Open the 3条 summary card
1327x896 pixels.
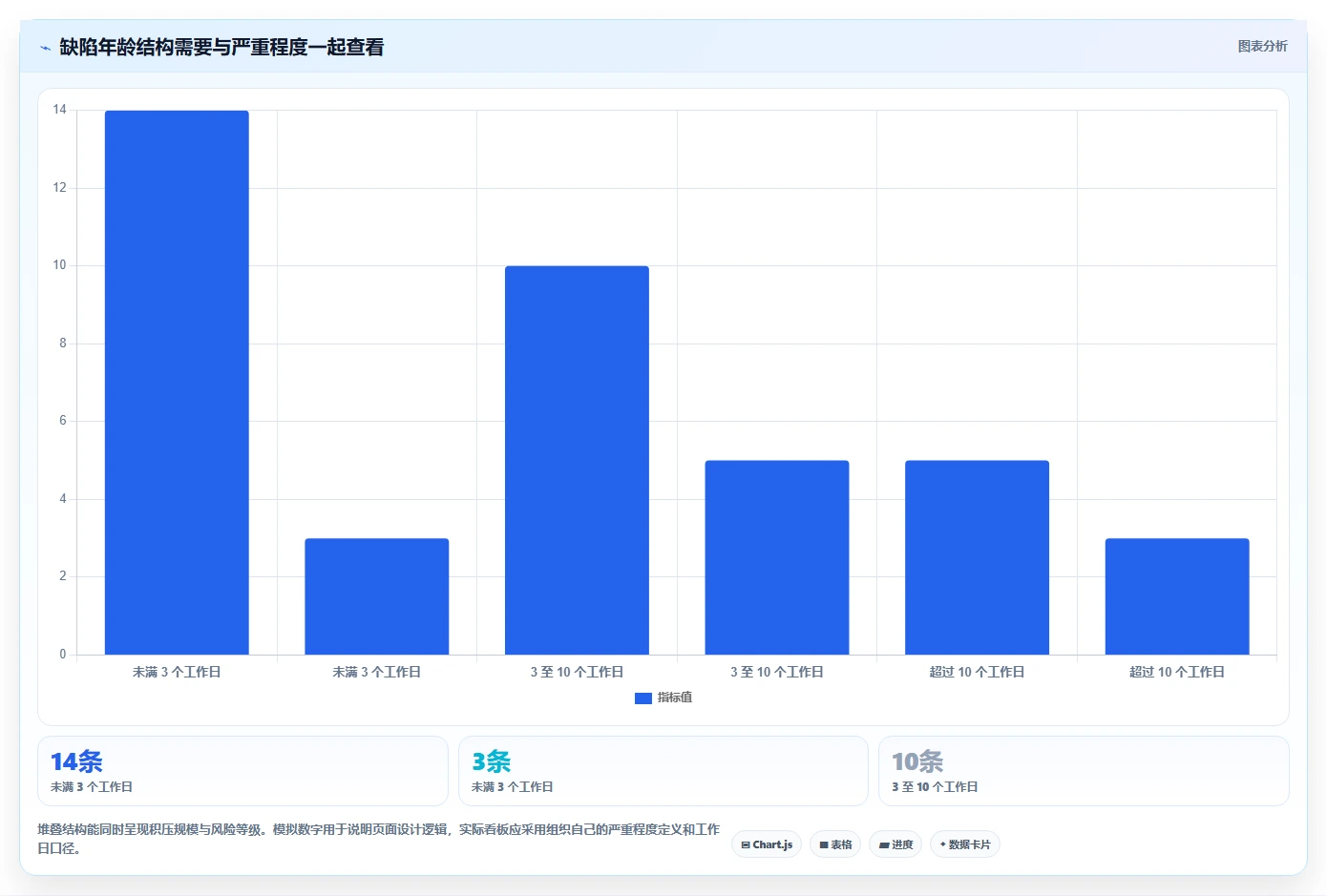click(663, 771)
